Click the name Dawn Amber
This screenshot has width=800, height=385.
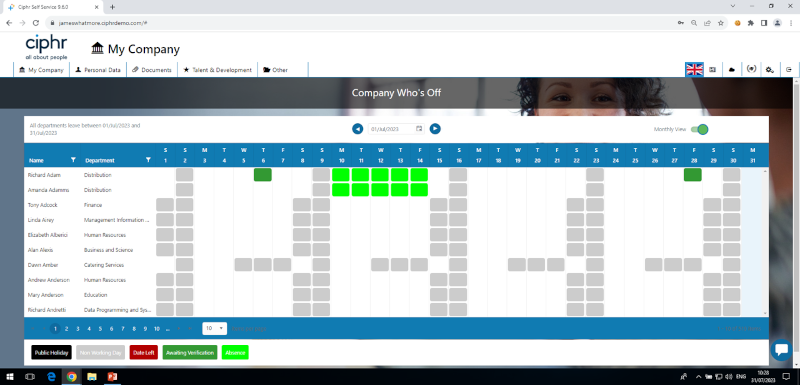(x=43, y=265)
